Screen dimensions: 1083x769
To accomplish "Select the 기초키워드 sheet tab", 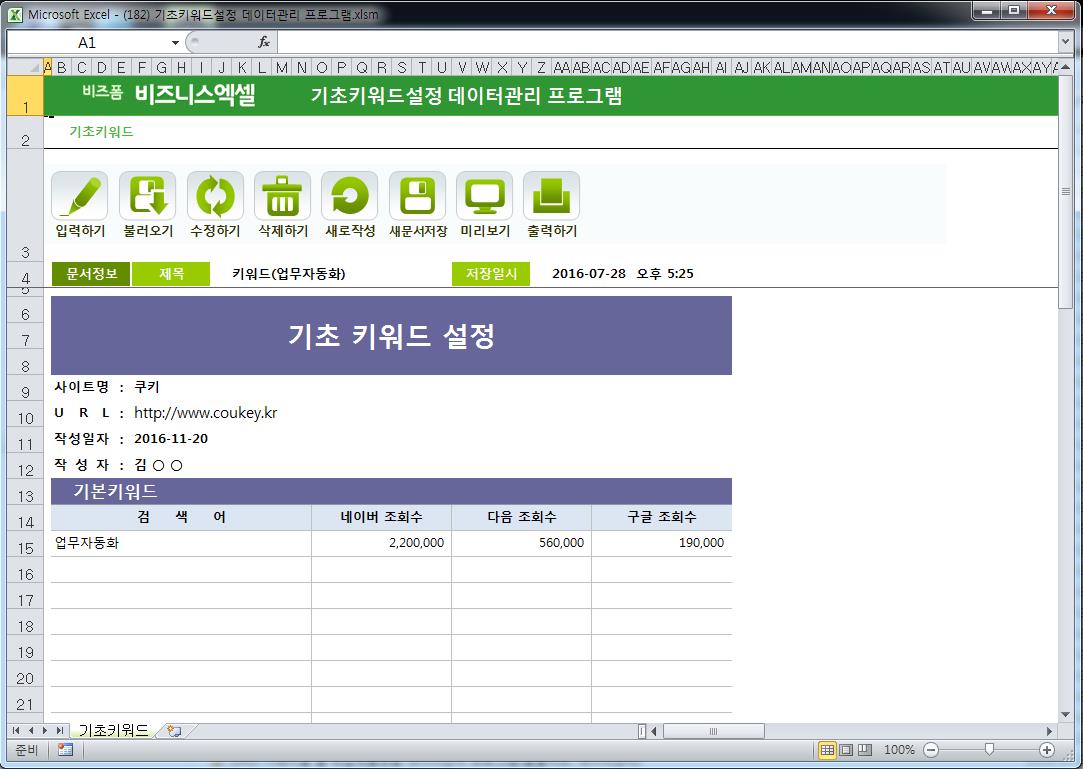I will click(113, 731).
